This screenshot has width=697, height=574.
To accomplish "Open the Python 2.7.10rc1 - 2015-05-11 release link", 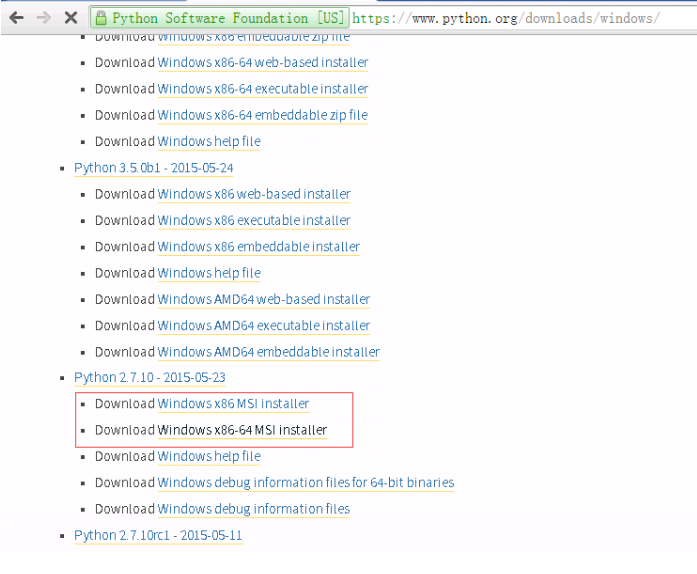I will point(158,535).
